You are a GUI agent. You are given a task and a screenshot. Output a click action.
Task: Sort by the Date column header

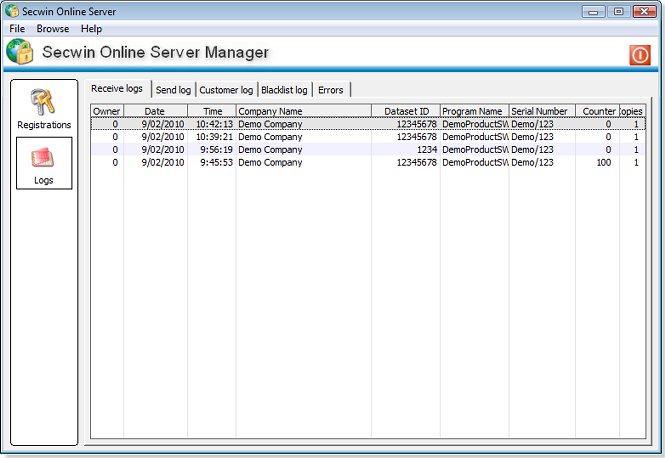coord(155,111)
